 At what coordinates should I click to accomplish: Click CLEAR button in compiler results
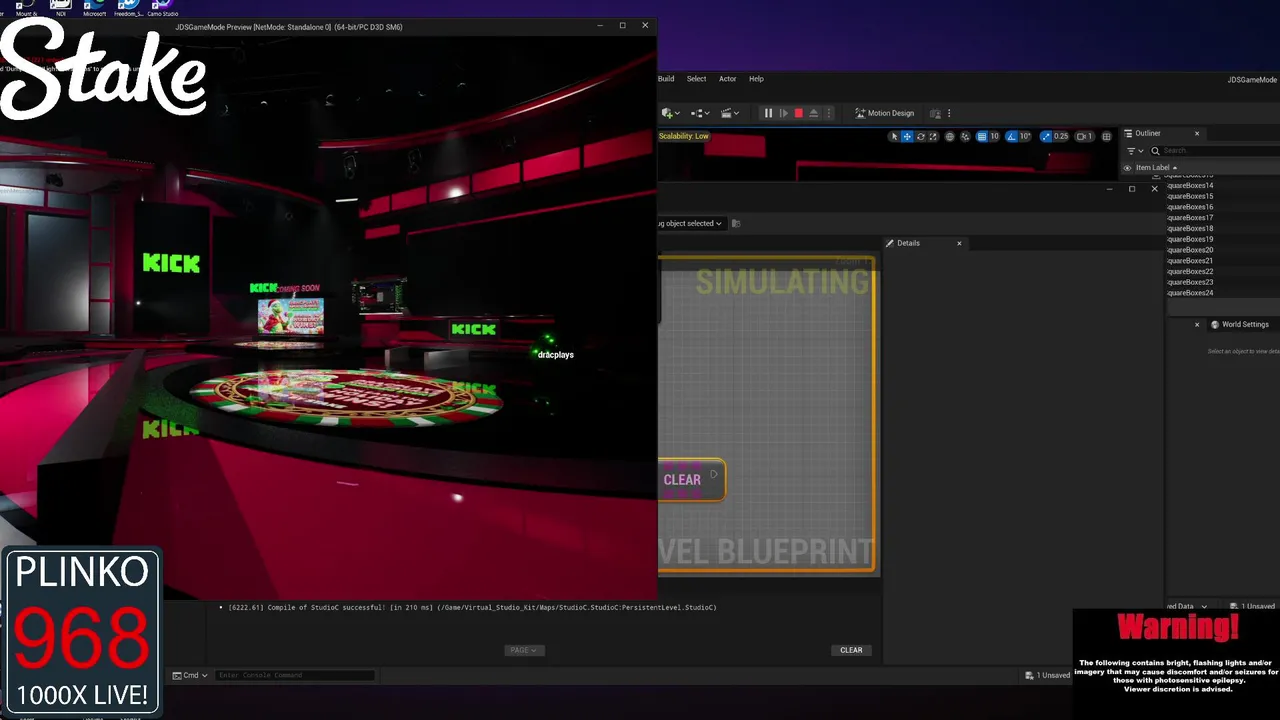851,650
